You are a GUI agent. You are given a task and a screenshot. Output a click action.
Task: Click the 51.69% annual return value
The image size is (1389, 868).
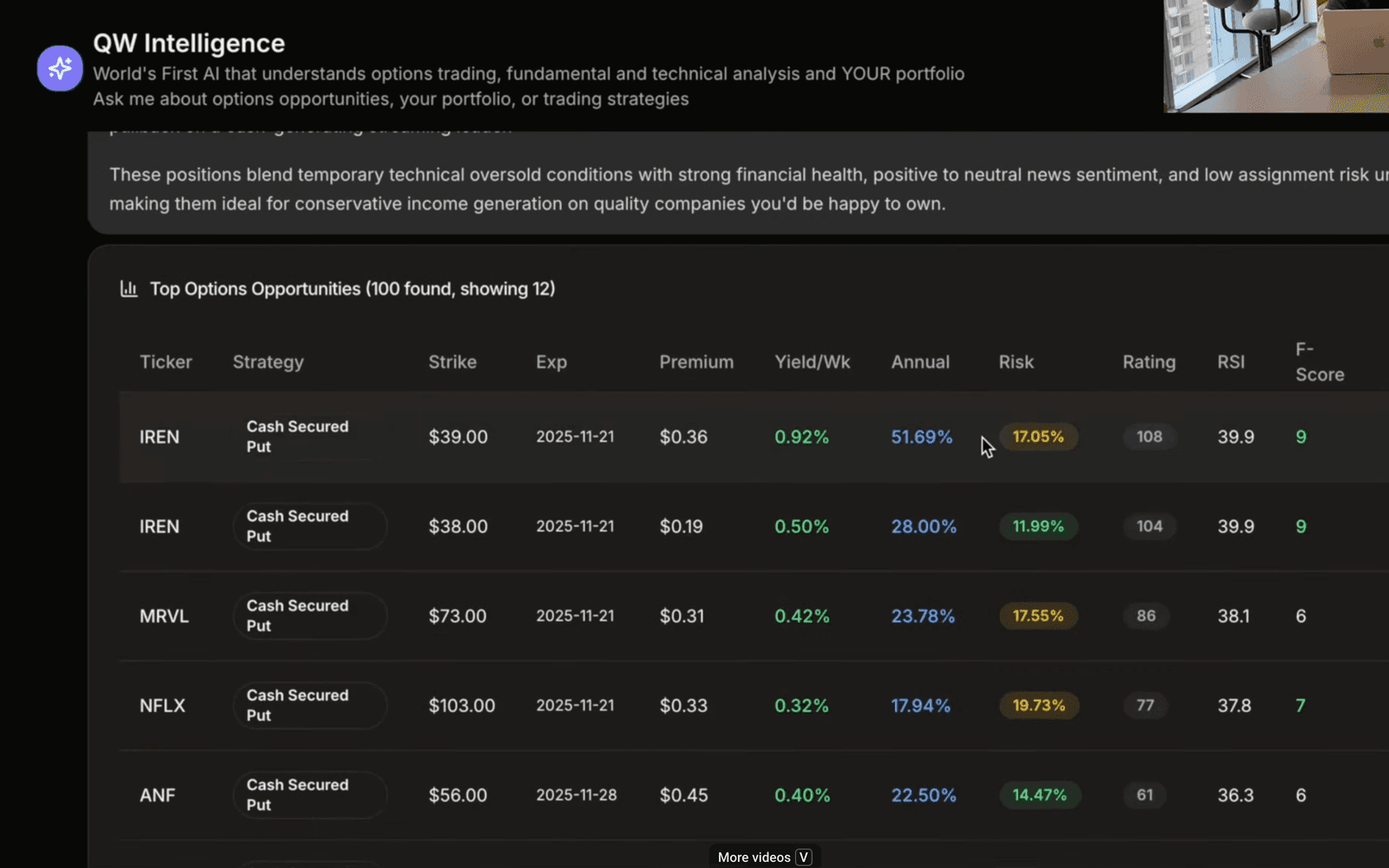click(922, 437)
